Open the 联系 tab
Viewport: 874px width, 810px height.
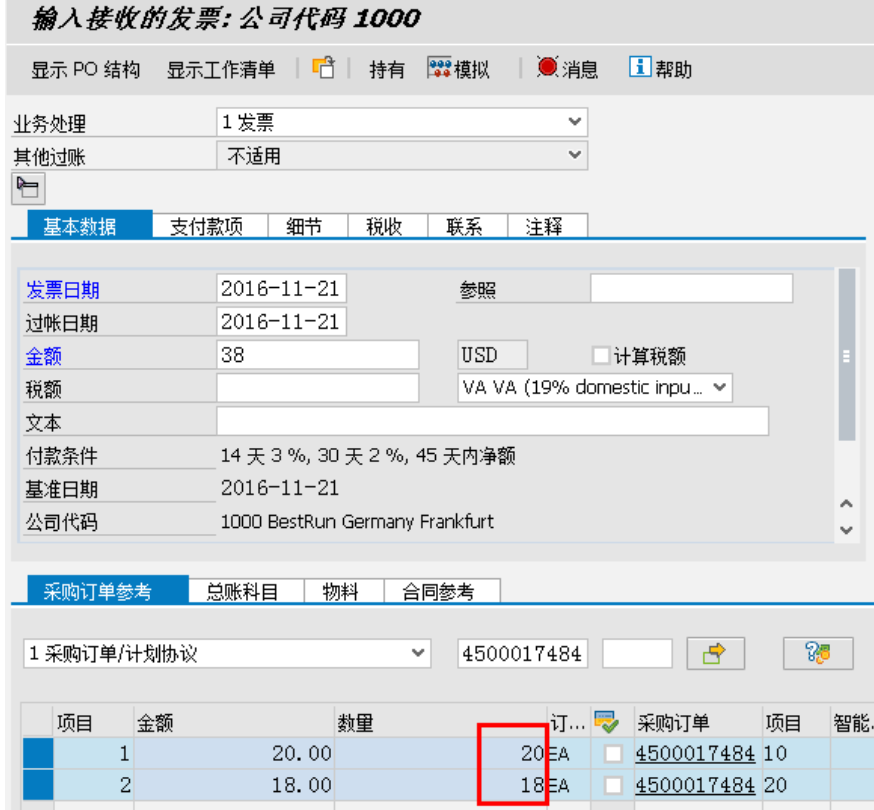467,226
